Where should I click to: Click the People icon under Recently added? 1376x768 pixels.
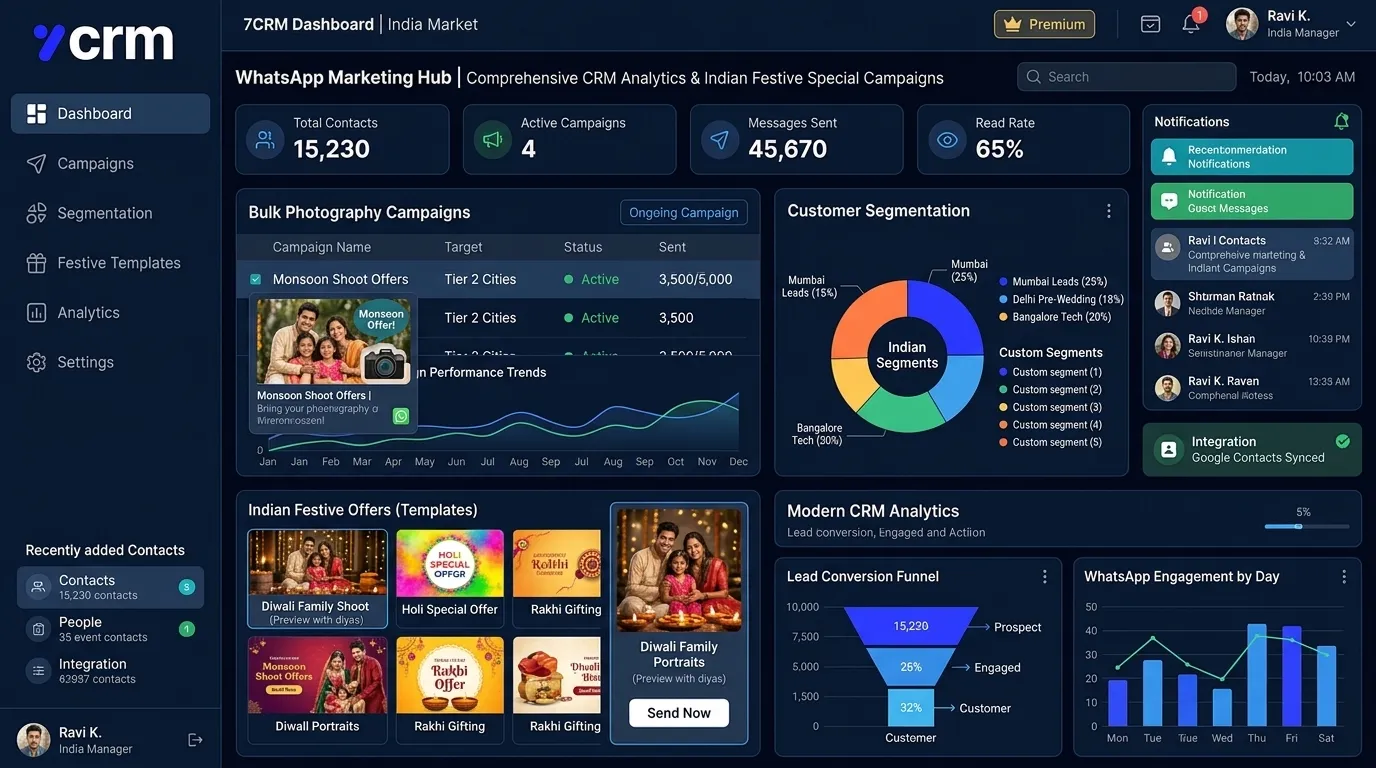(38, 629)
